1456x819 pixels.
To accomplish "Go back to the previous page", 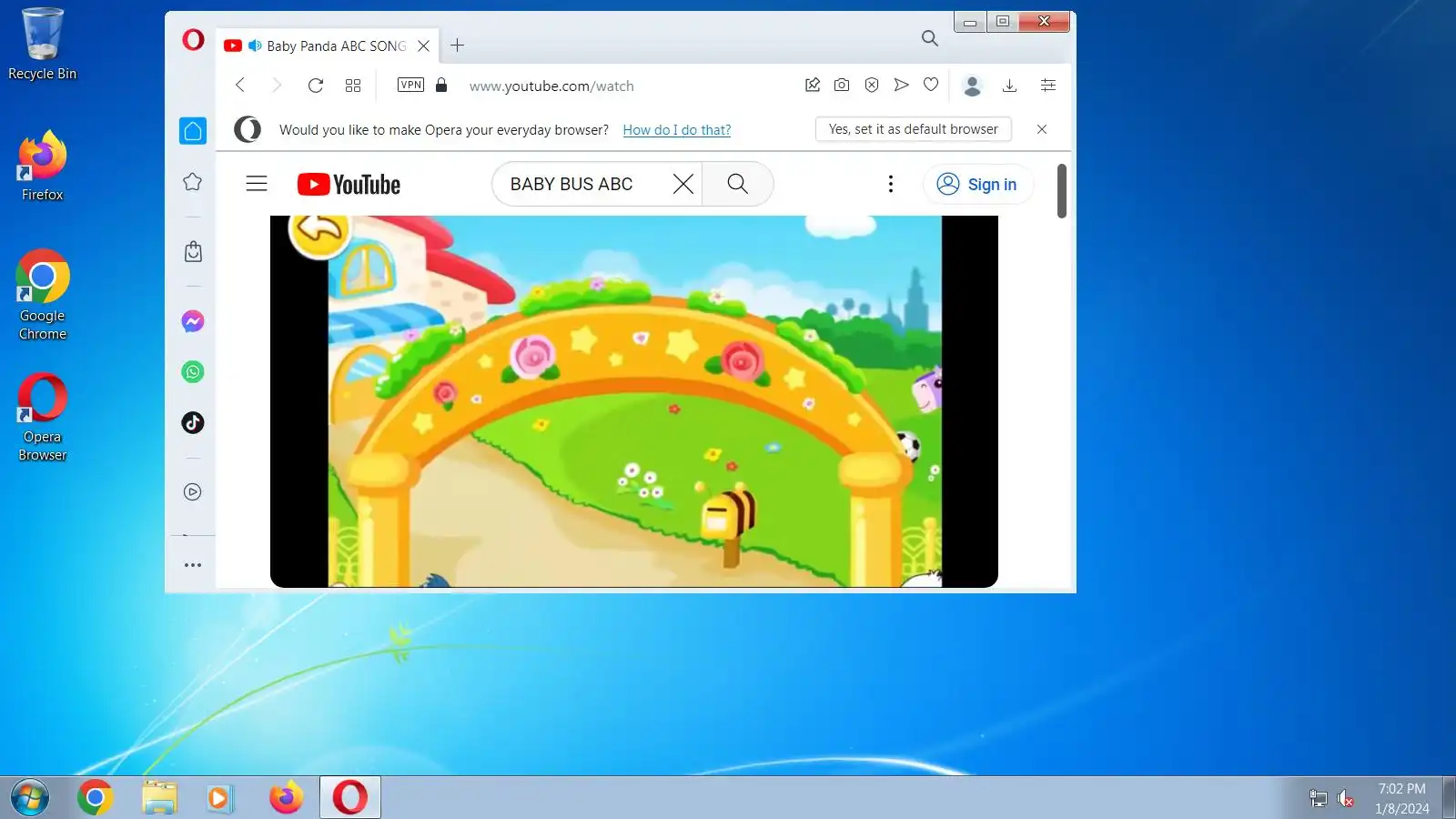I will [x=240, y=86].
